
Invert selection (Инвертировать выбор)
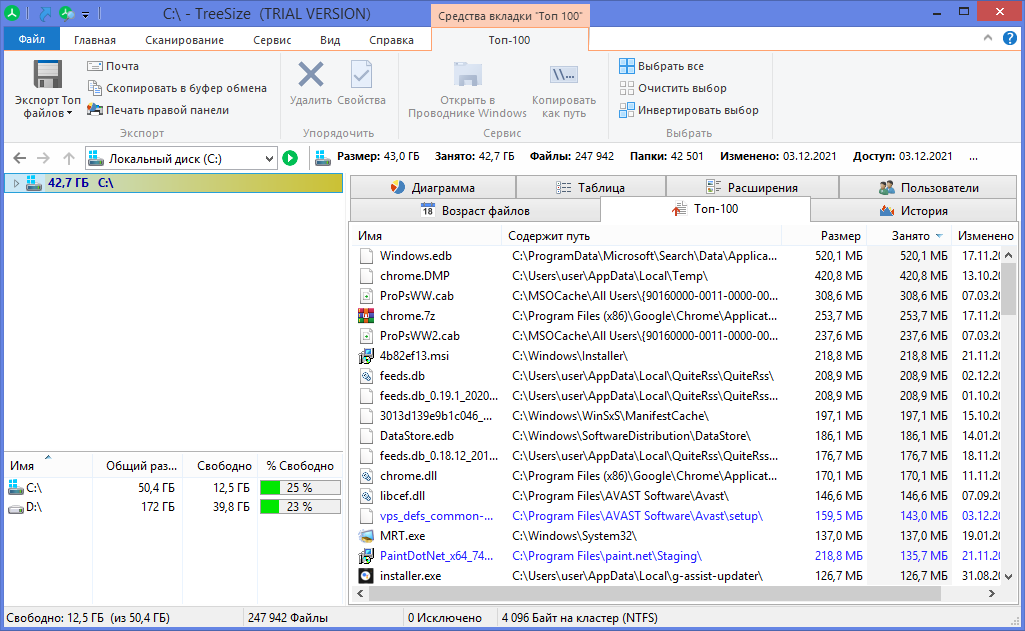pos(689,111)
